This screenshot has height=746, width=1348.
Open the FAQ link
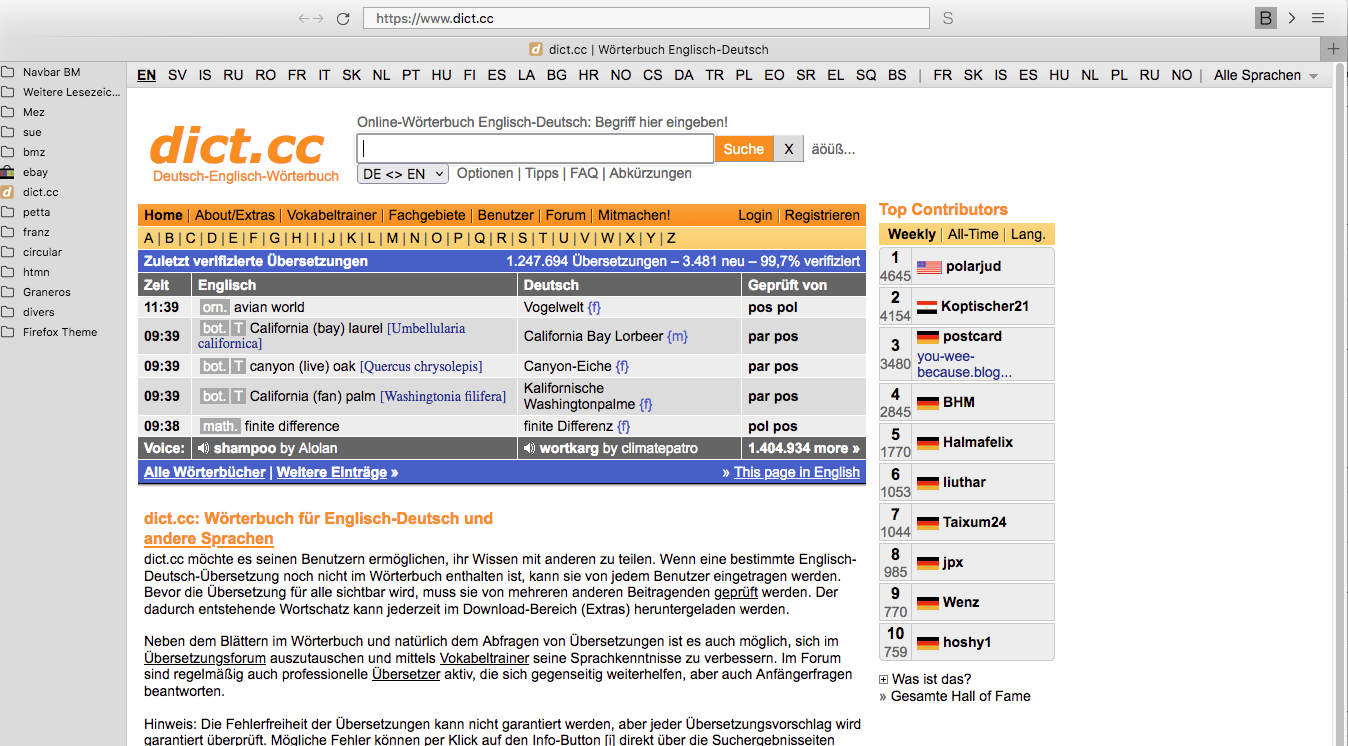[x=584, y=173]
